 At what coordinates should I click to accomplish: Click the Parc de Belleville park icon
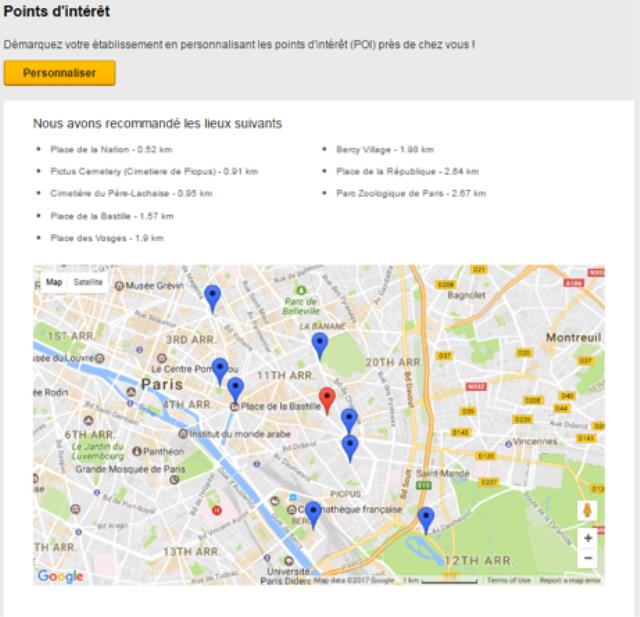click(x=301, y=290)
